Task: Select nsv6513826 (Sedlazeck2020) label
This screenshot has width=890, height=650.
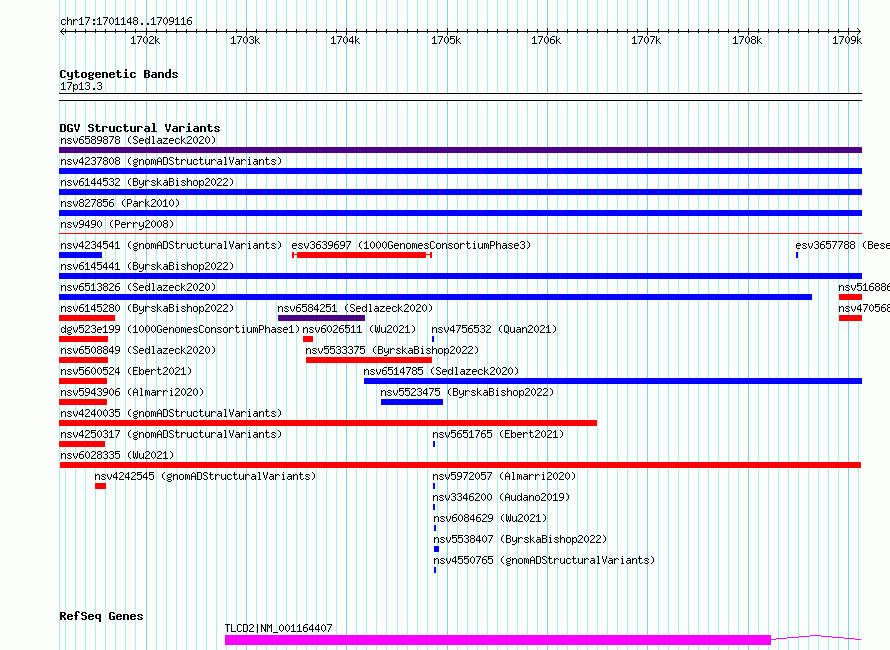Action: (x=138, y=287)
